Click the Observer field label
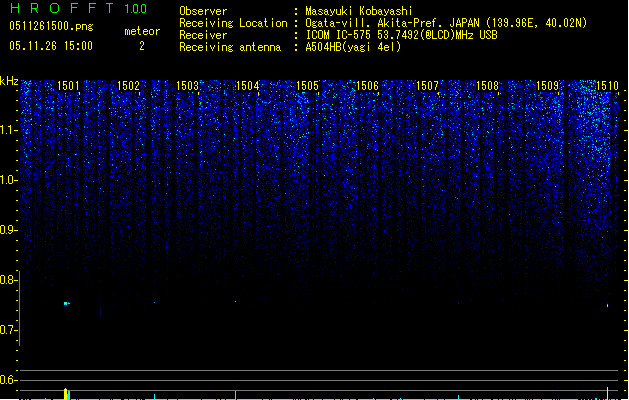The width and height of the screenshot is (629, 400). pos(203,11)
